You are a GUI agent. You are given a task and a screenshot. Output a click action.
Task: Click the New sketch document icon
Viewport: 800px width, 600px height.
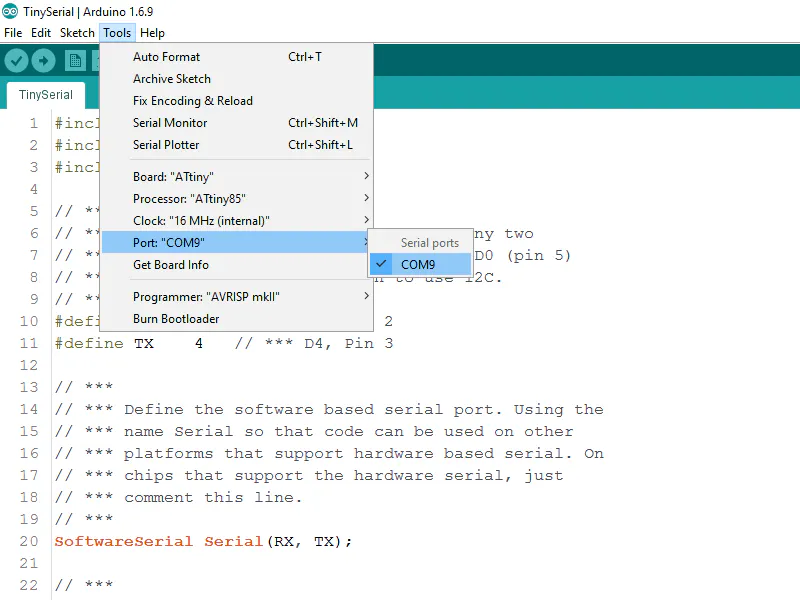pos(75,61)
